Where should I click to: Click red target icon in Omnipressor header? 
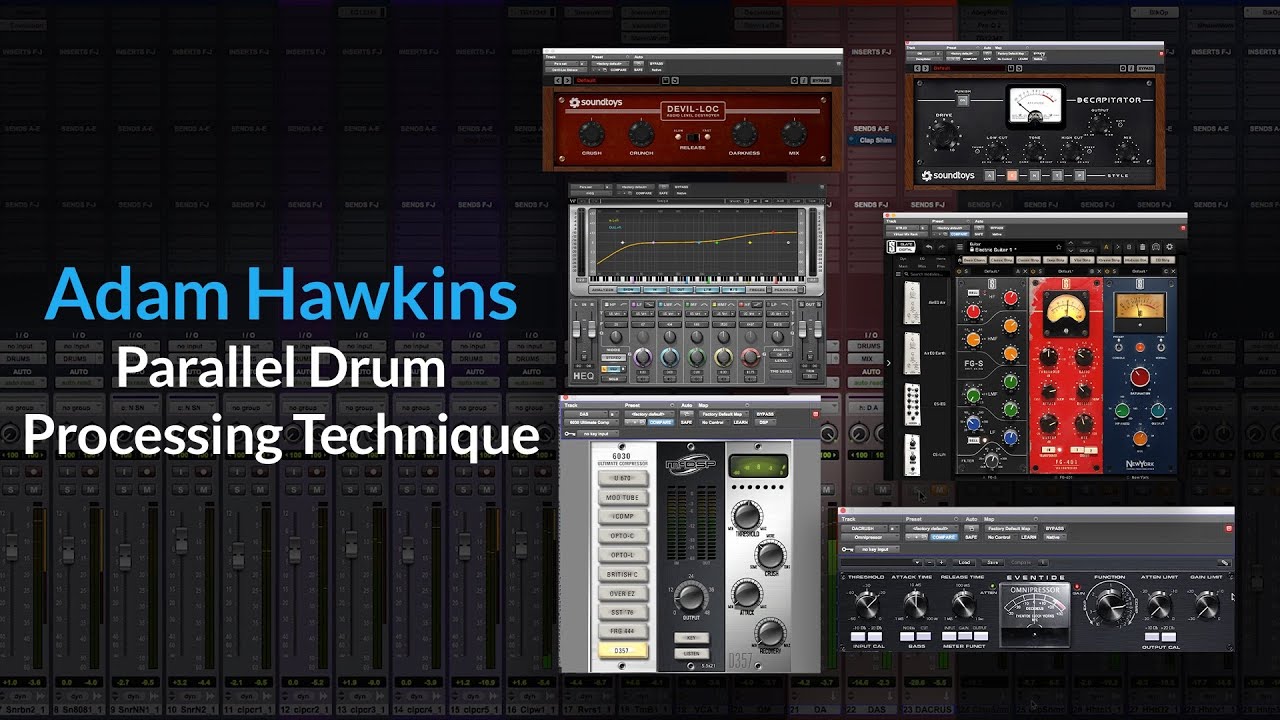click(1229, 528)
